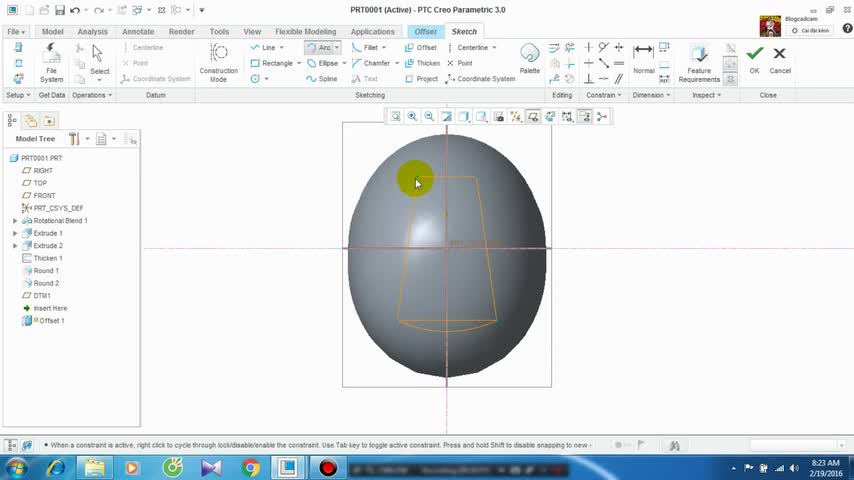The width and height of the screenshot is (854, 480).
Task: Toggle Sketch View in graphics toolbar
Action: tap(550, 117)
